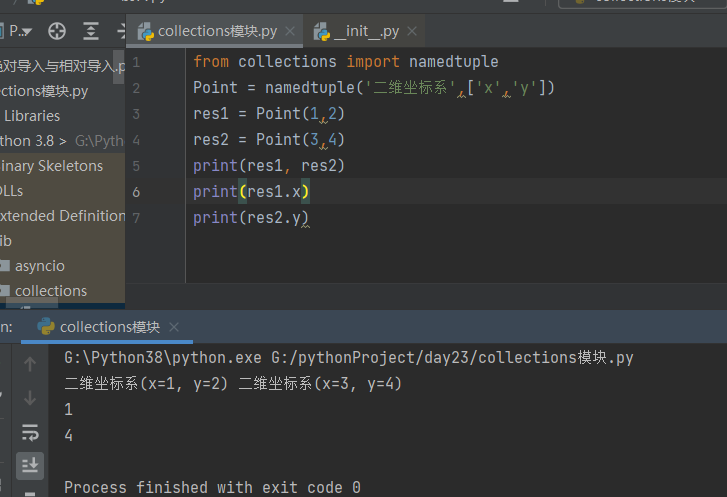
Task: Click 'print(res1.x)' on highlighted line 6
Action: coord(251,191)
